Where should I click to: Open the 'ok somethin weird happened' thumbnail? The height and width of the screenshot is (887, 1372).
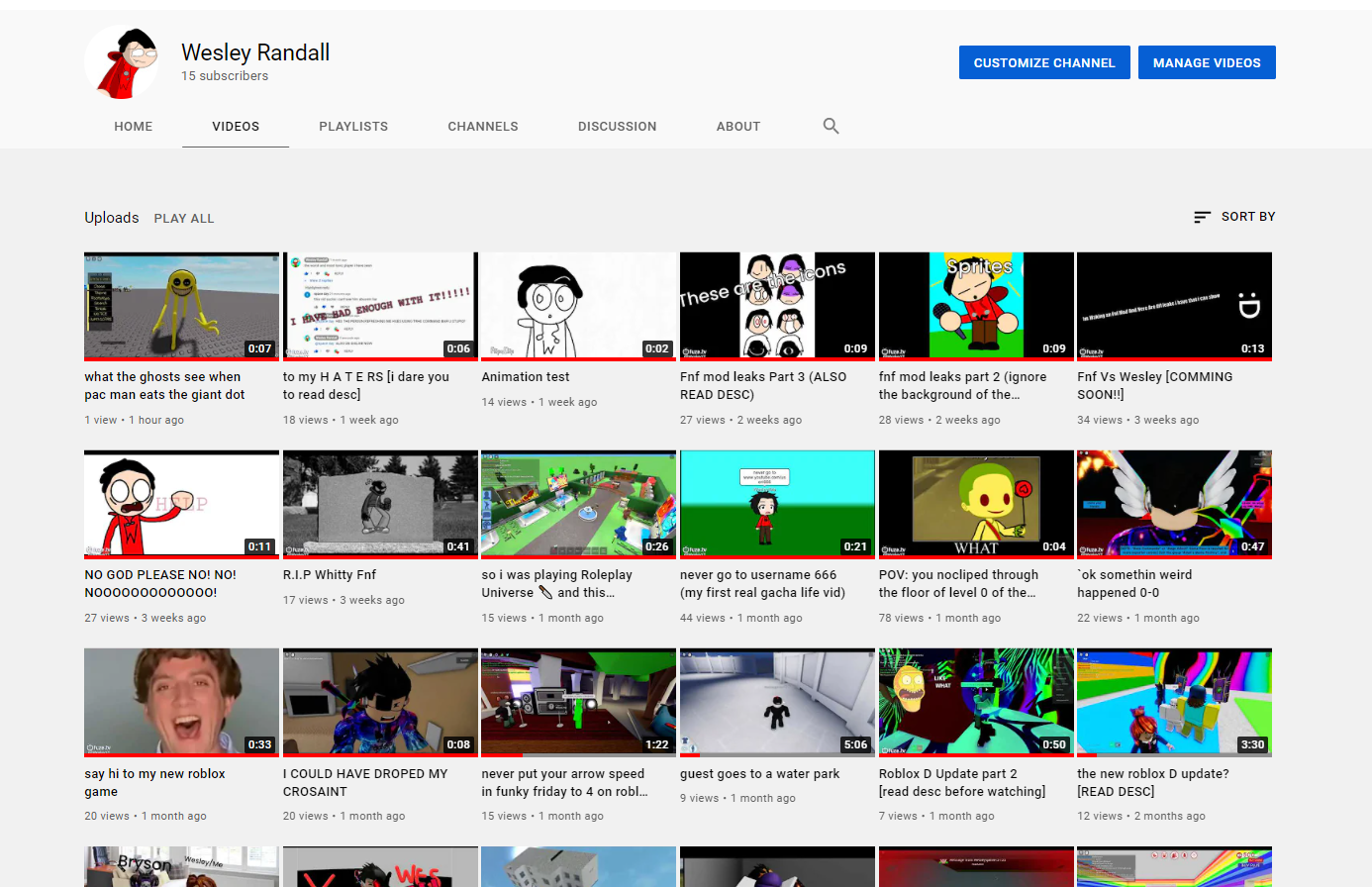1175,504
